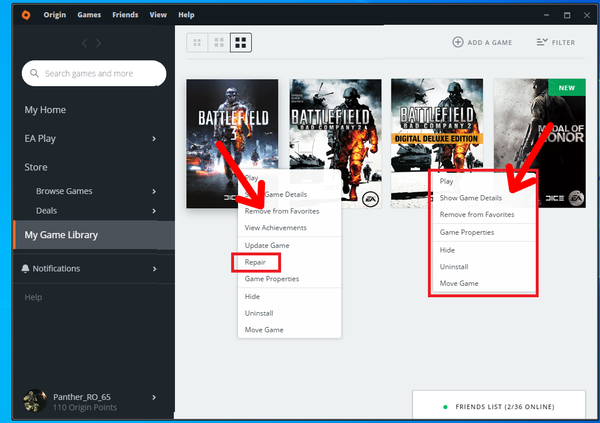Click the Panther_RO_65 username
This screenshot has width=600, height=423.
point(82,397)
